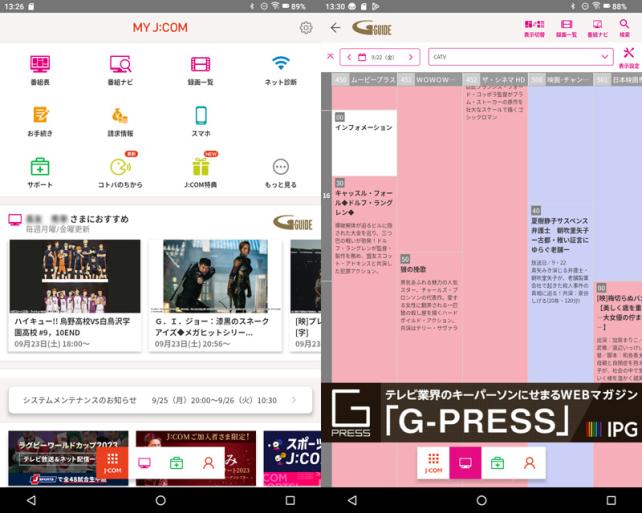Tap the G-GUIDE logo in recommendations
The width and height of the screenshot is (642, 513).
coord(293,223)
